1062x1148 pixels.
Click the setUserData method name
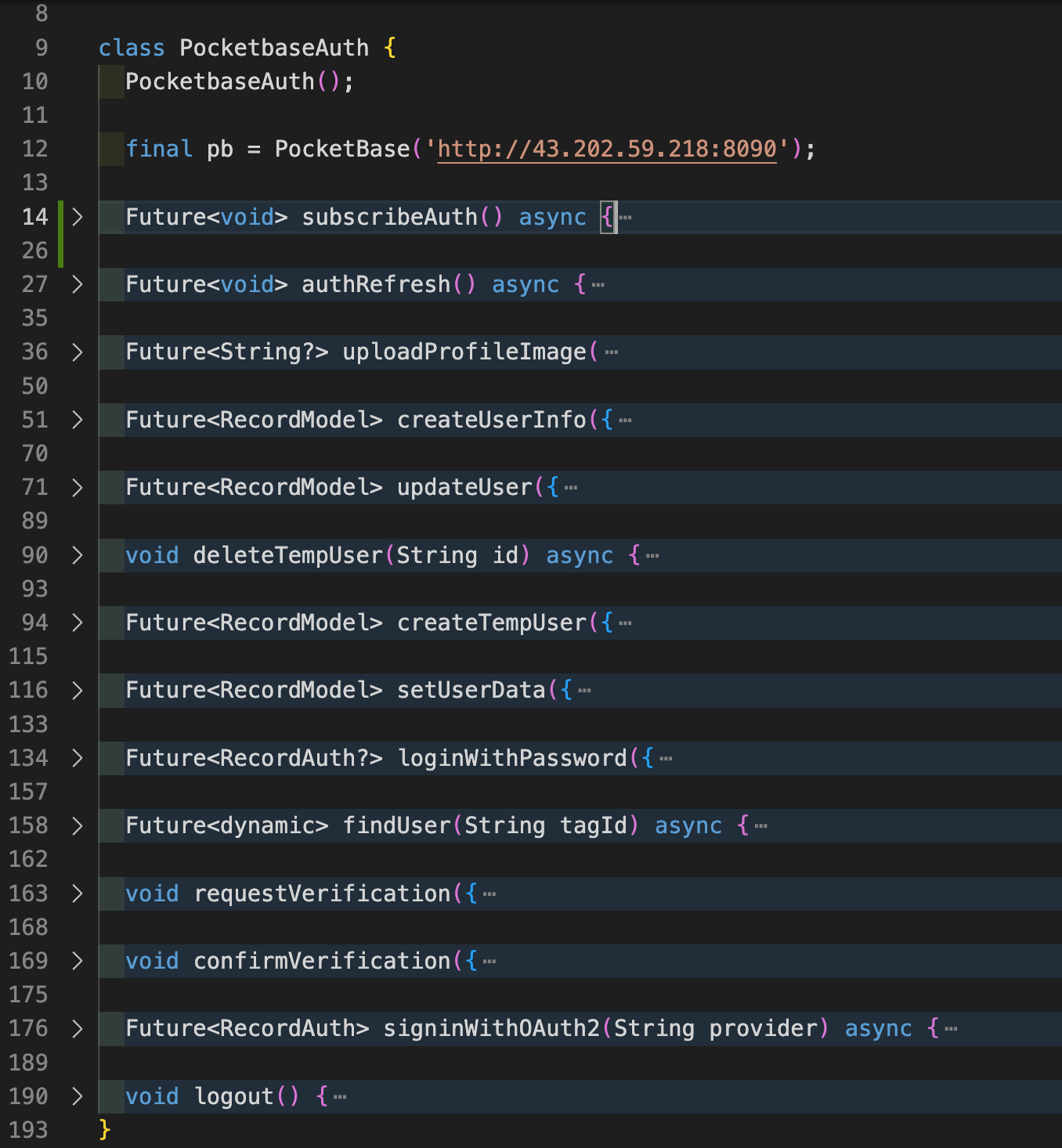pos(471,690)
